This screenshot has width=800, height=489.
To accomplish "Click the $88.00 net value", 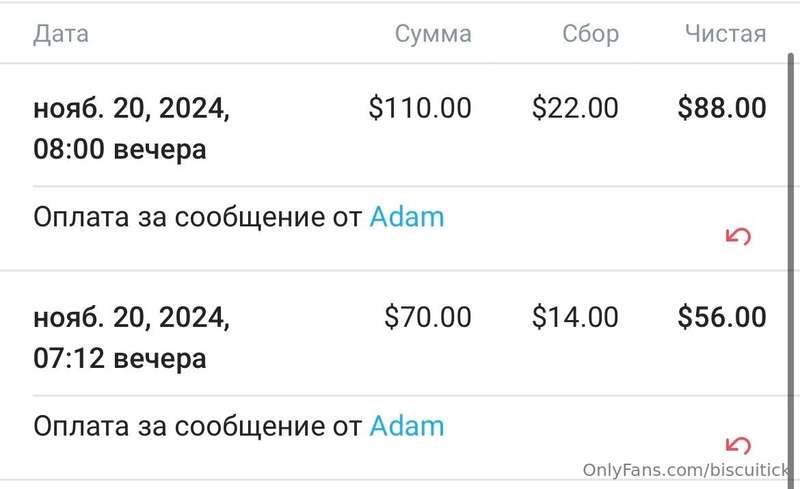I will click(722, 108).
